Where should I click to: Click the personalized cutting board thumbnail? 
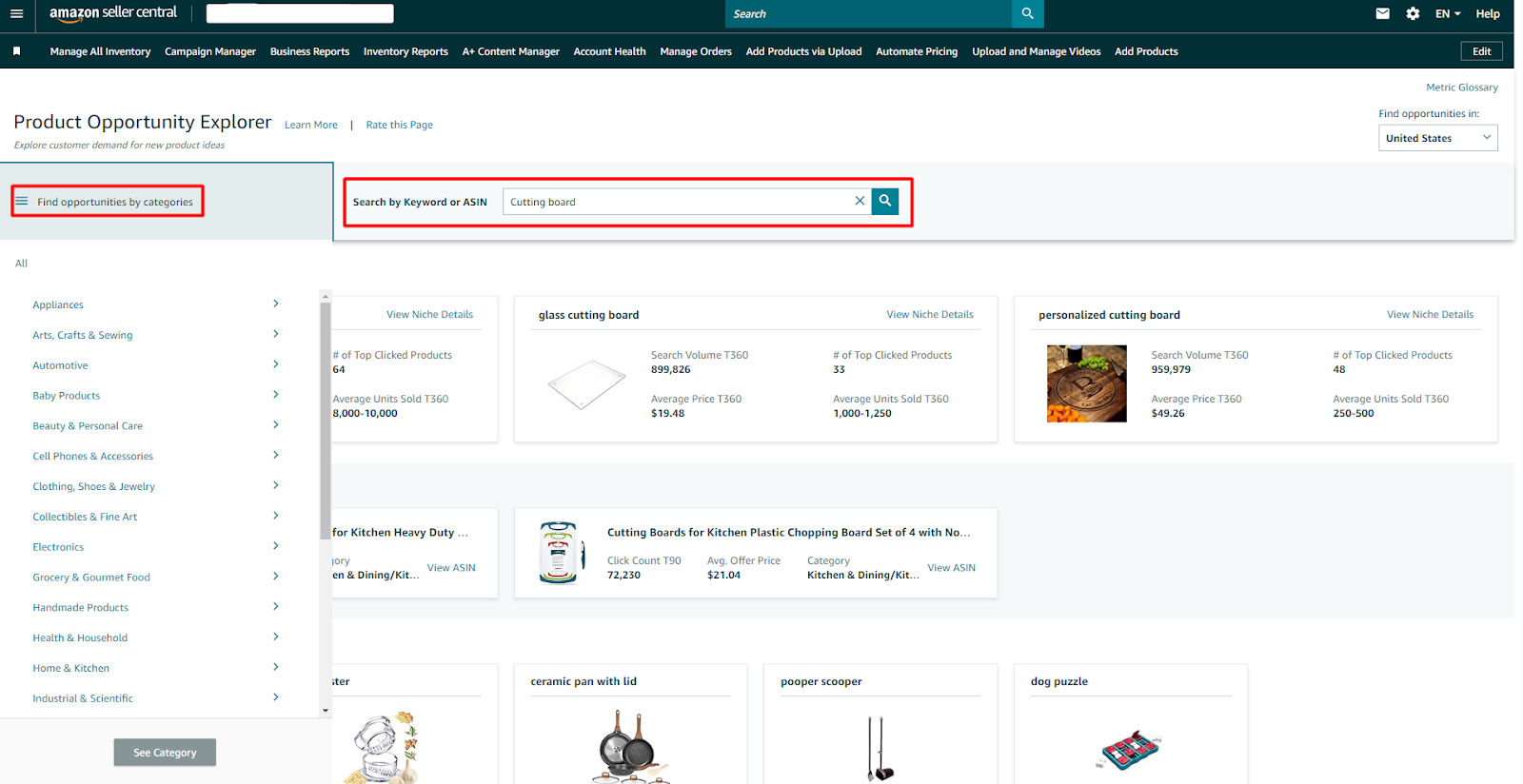(1086, 383)
